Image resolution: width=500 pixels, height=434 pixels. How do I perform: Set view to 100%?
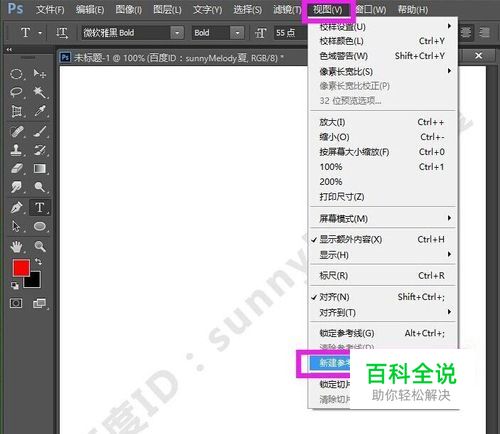pos(383,167)
